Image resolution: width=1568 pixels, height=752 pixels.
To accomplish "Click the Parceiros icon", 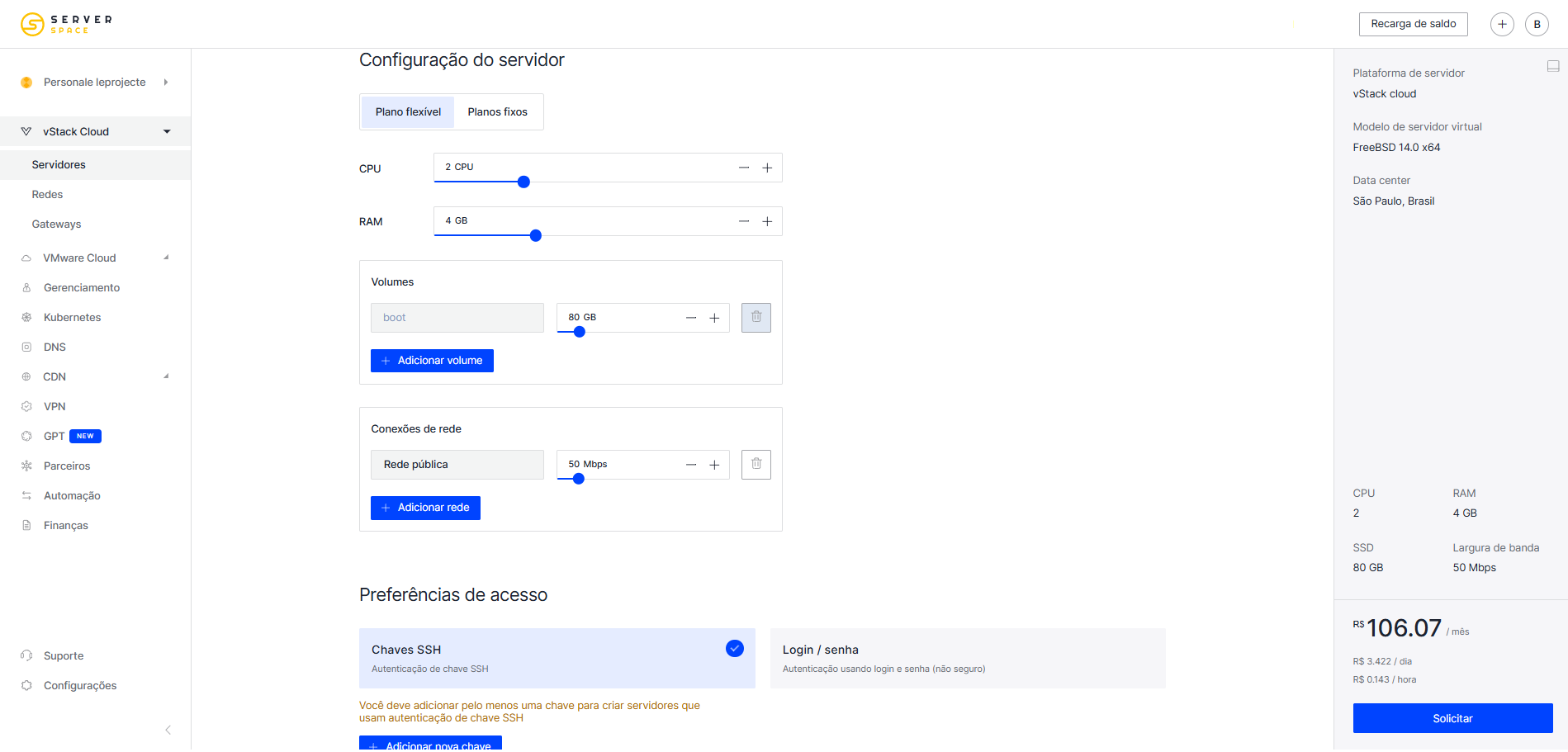I will (26, 466).
